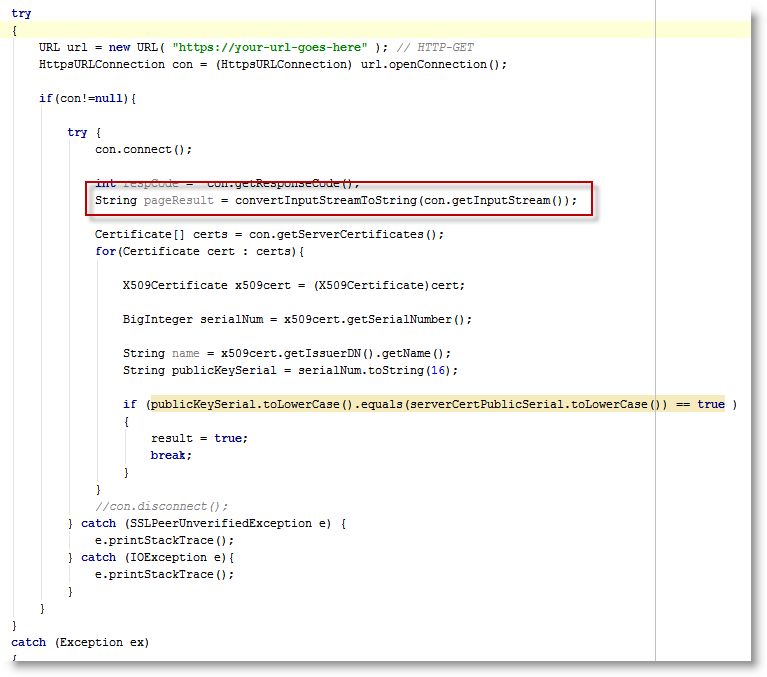
Task: Click "HttpsURLConnection con" declaration
Action: click(116, 65)
